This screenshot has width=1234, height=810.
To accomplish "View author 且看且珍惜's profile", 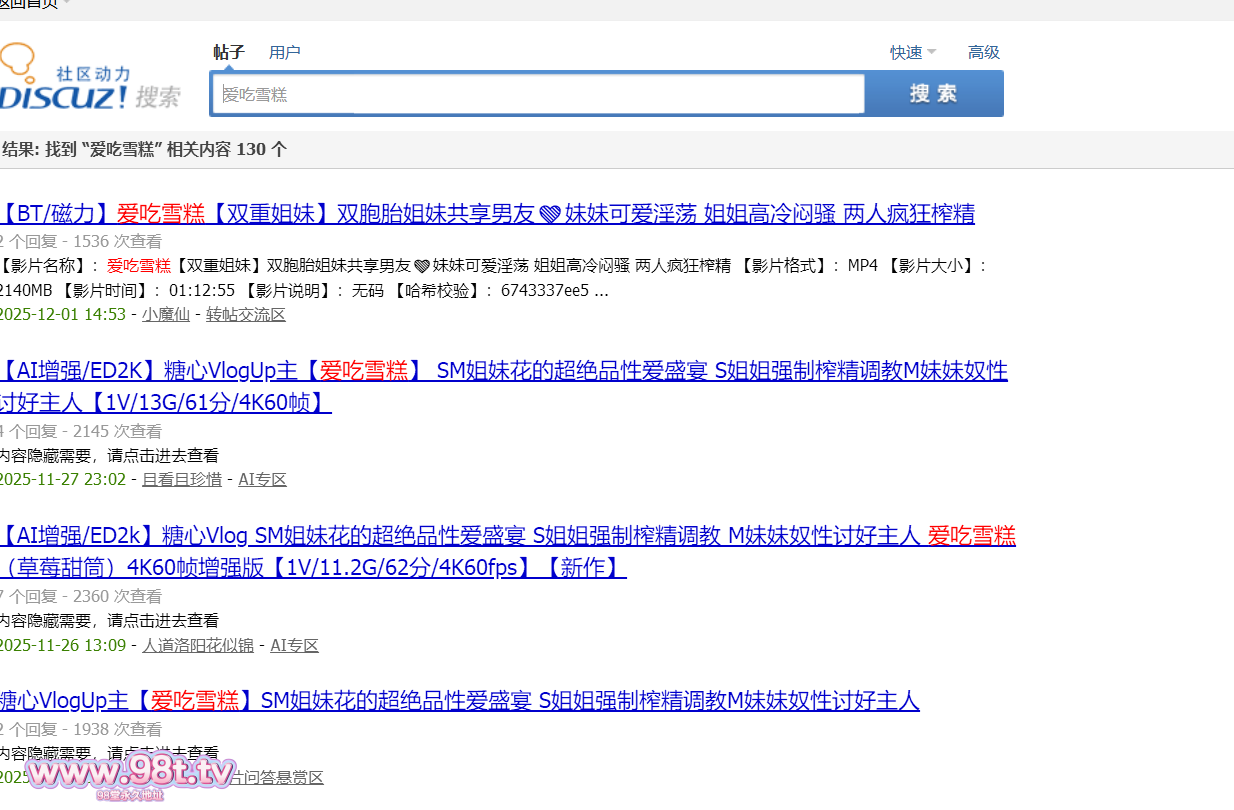I will pyautogui.click(x=181, y=480).
